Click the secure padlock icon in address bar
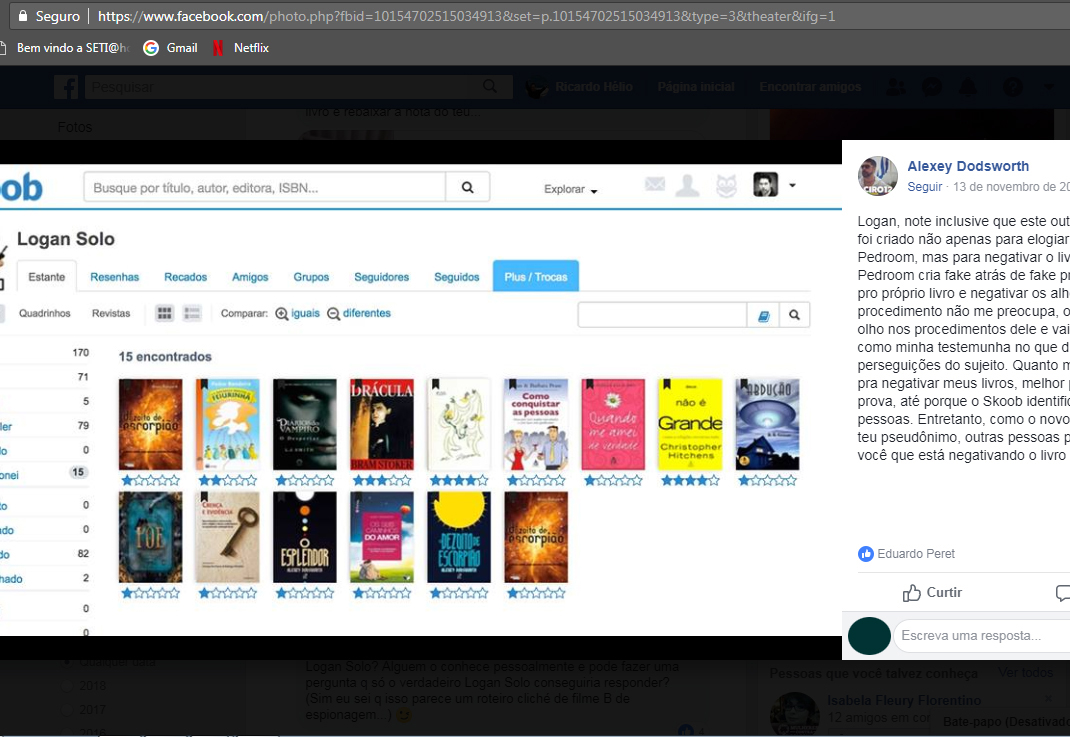 point(23,16)
